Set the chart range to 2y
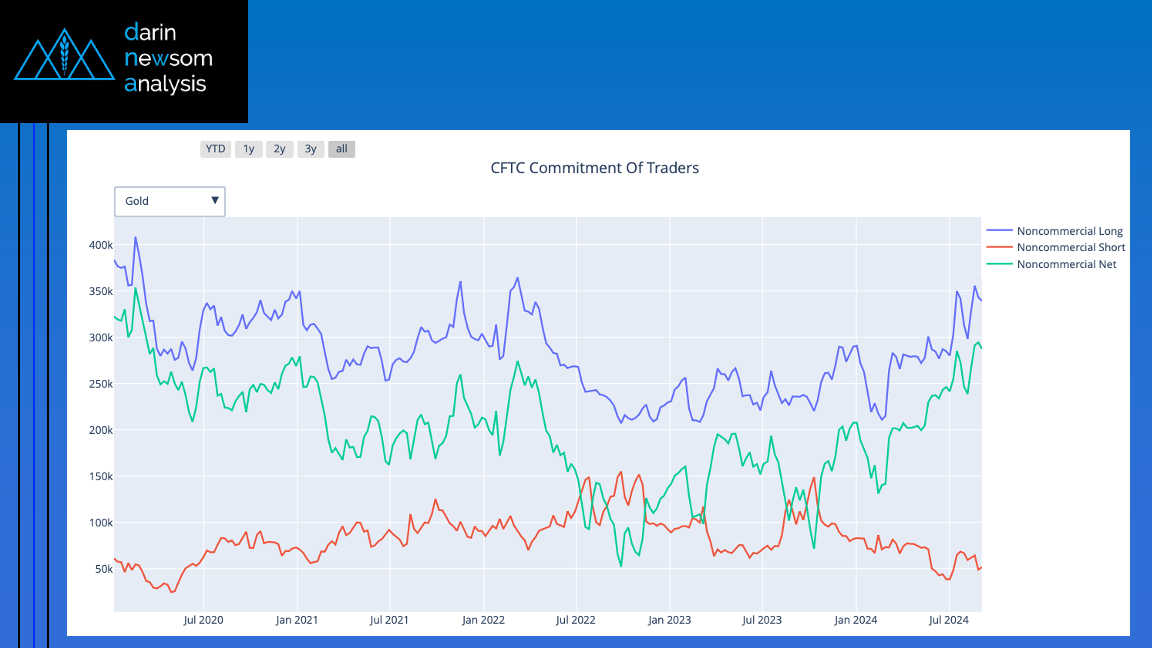Viewport: 1152px width, 648px height. tap(280, 149)
